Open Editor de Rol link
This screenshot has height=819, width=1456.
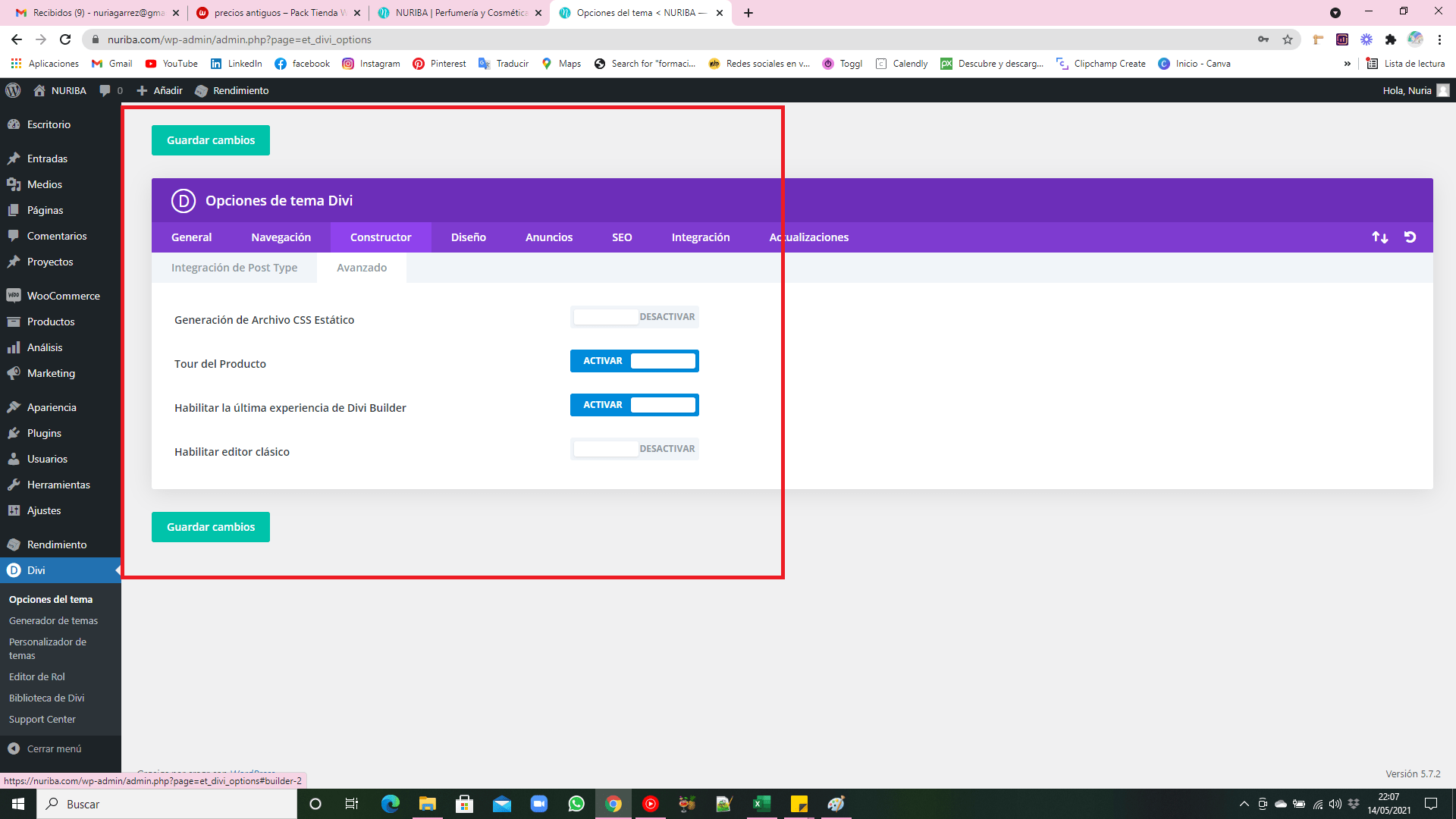click(36, 676)
